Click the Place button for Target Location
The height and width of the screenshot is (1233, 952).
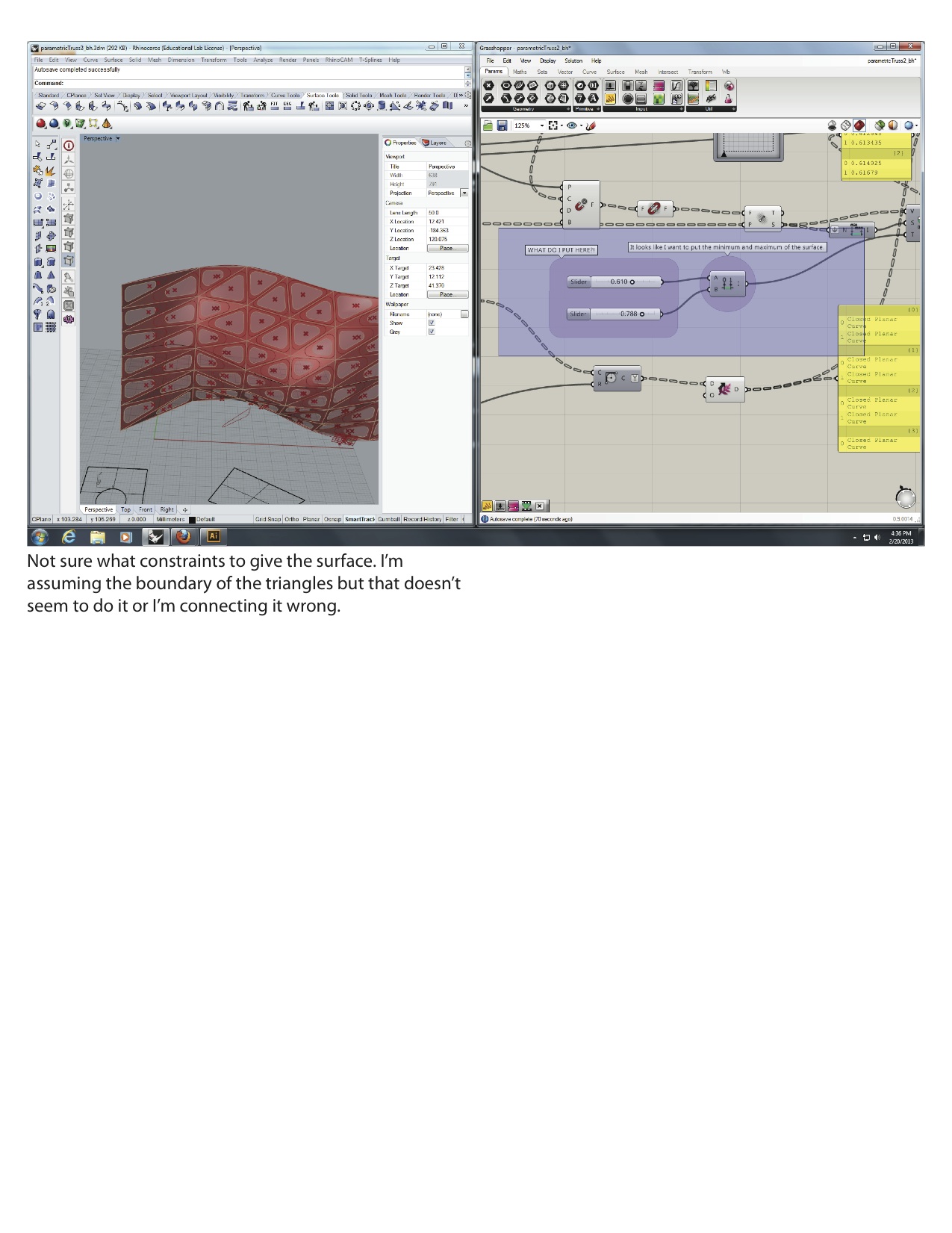pyautogui.click(x=447, y=294)
